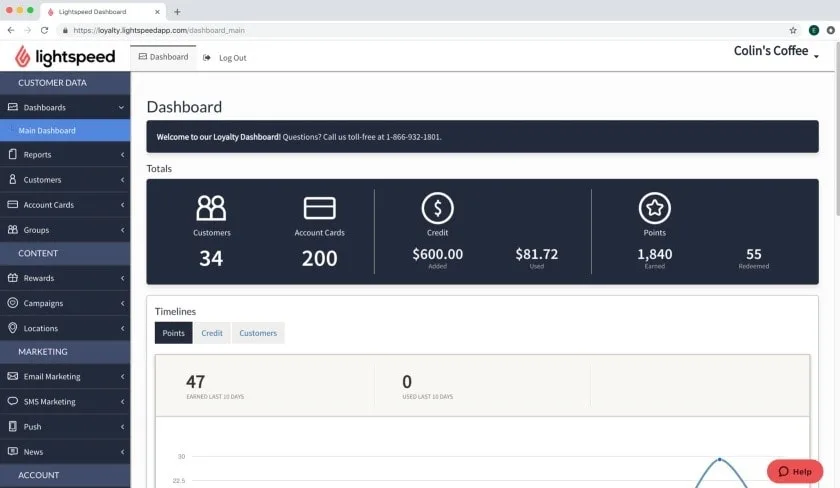Expand the Campaigns sidebar section
Viewport: 840px width, 488px height.
click(65, 303)
